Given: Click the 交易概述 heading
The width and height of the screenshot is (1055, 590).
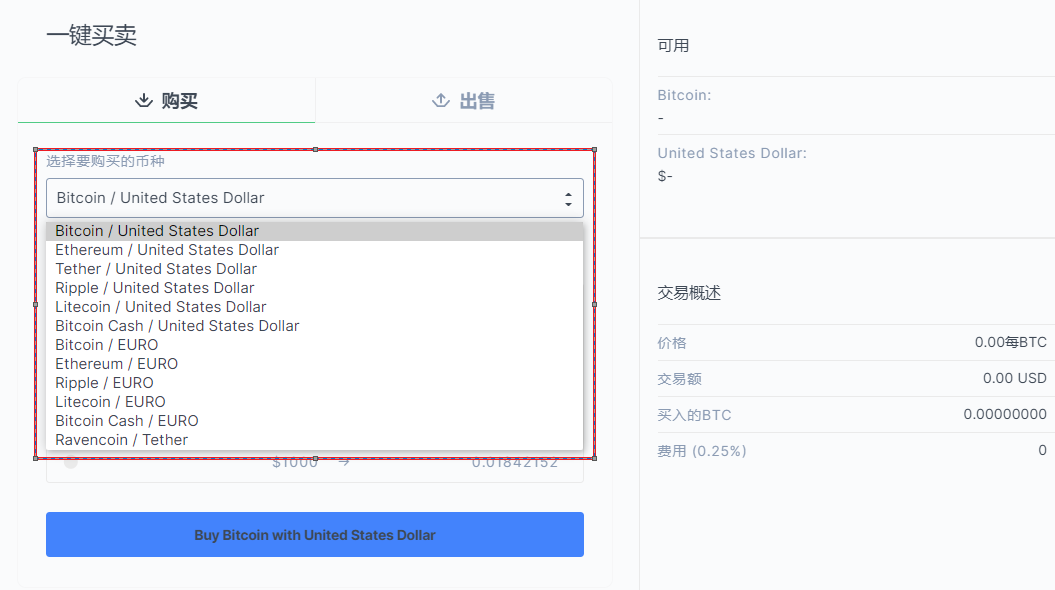Looking at the screenshot, I should tap(689, 293).
